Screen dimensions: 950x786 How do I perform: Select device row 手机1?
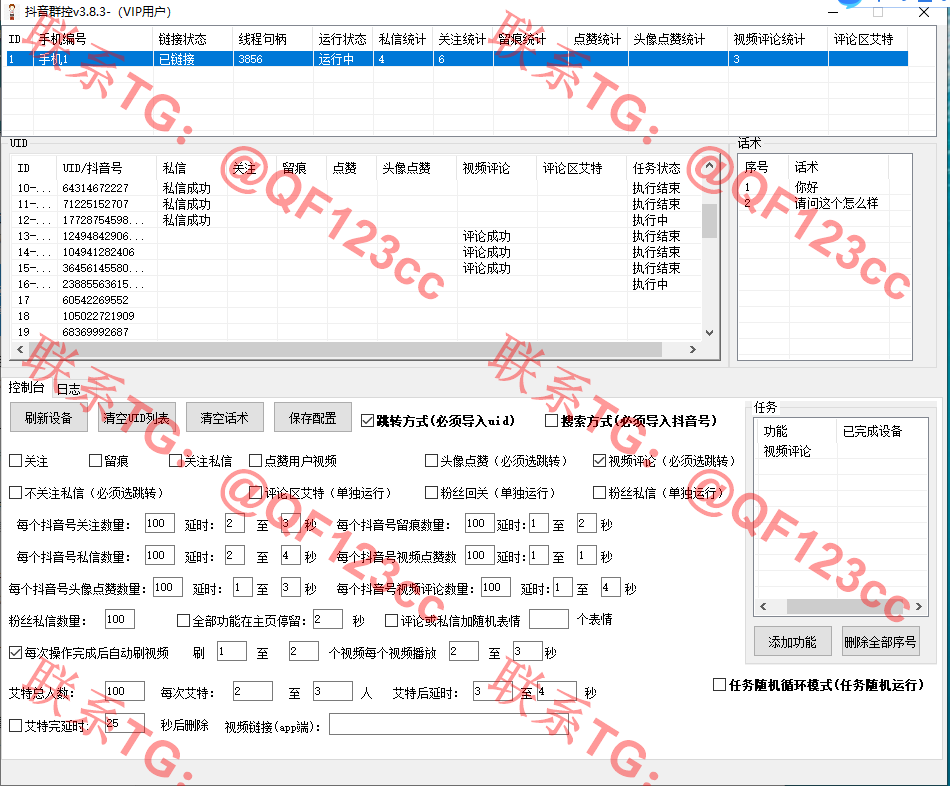[x=457, y=59]
